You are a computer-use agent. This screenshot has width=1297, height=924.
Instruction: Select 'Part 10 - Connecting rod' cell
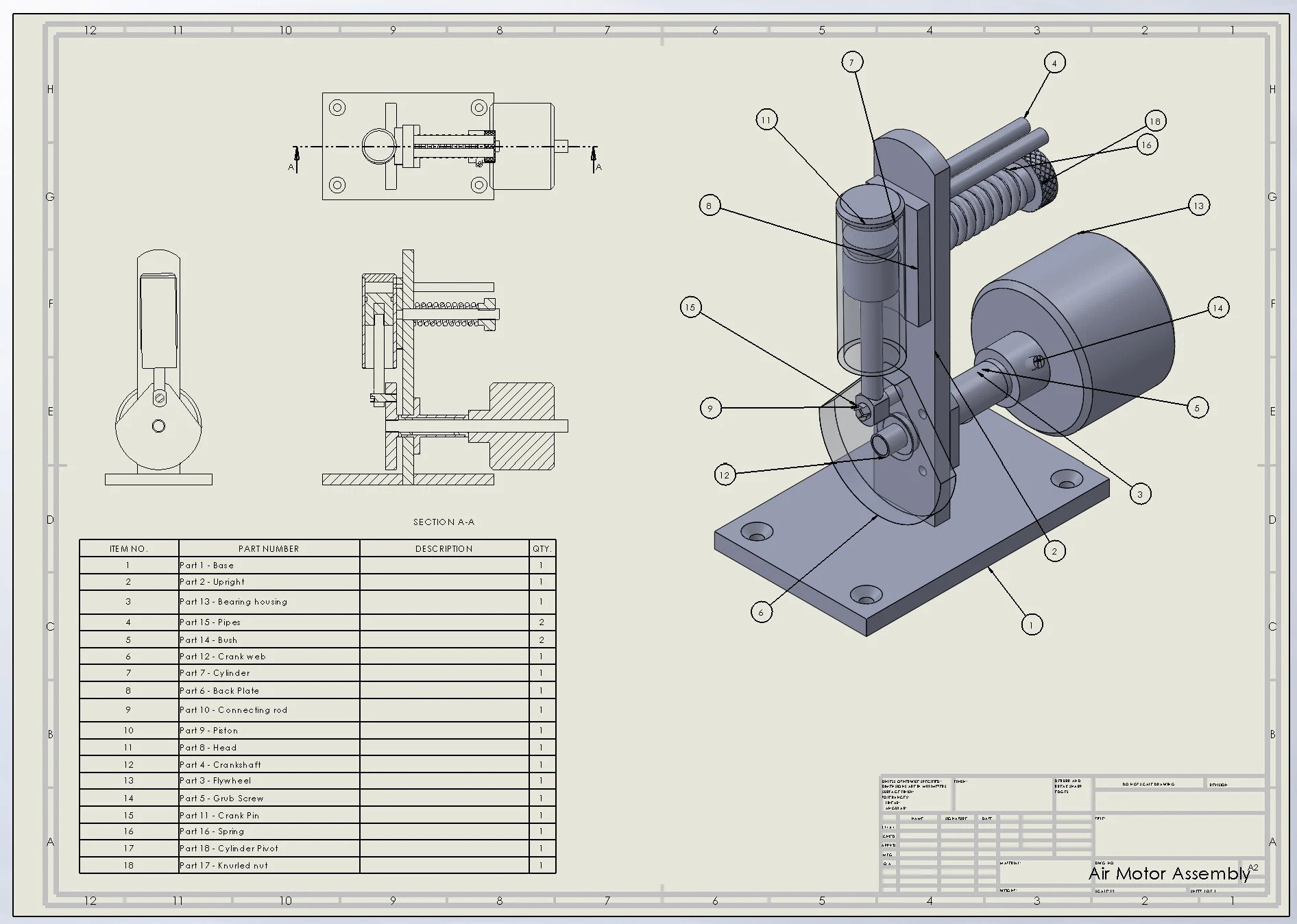(x=269, y=710)
